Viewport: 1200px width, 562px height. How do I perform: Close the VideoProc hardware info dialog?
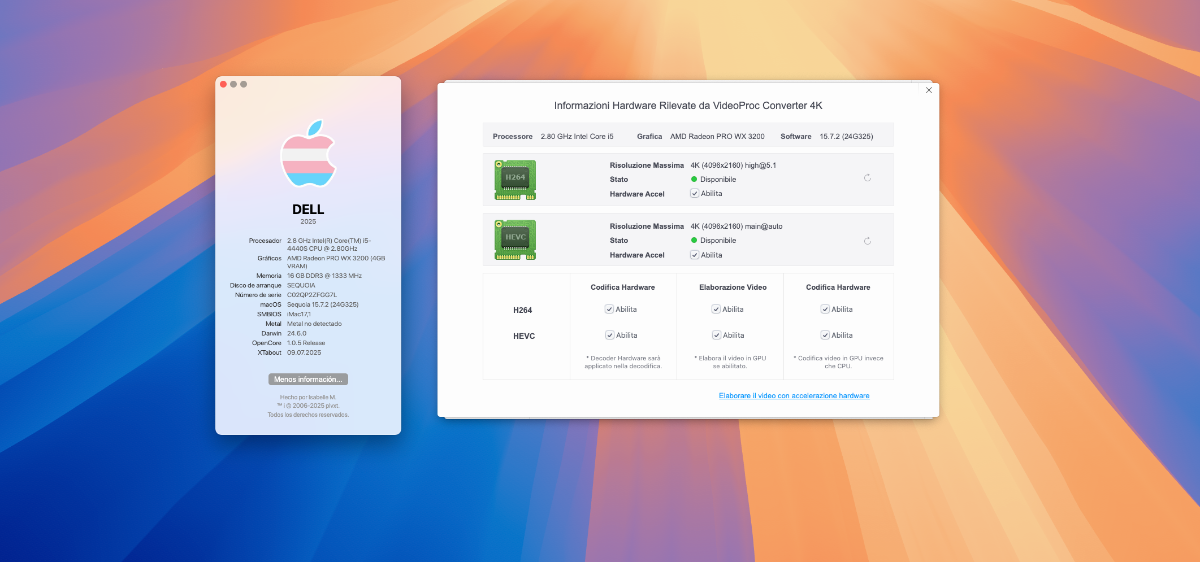[929, 90]
